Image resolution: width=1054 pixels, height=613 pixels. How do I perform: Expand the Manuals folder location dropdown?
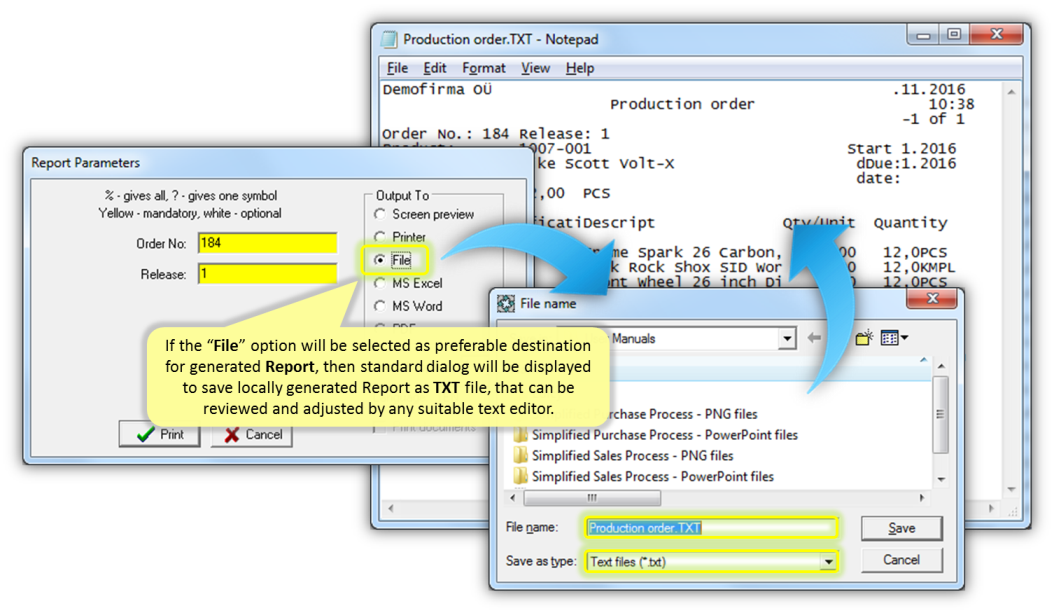tap(786, 338)
